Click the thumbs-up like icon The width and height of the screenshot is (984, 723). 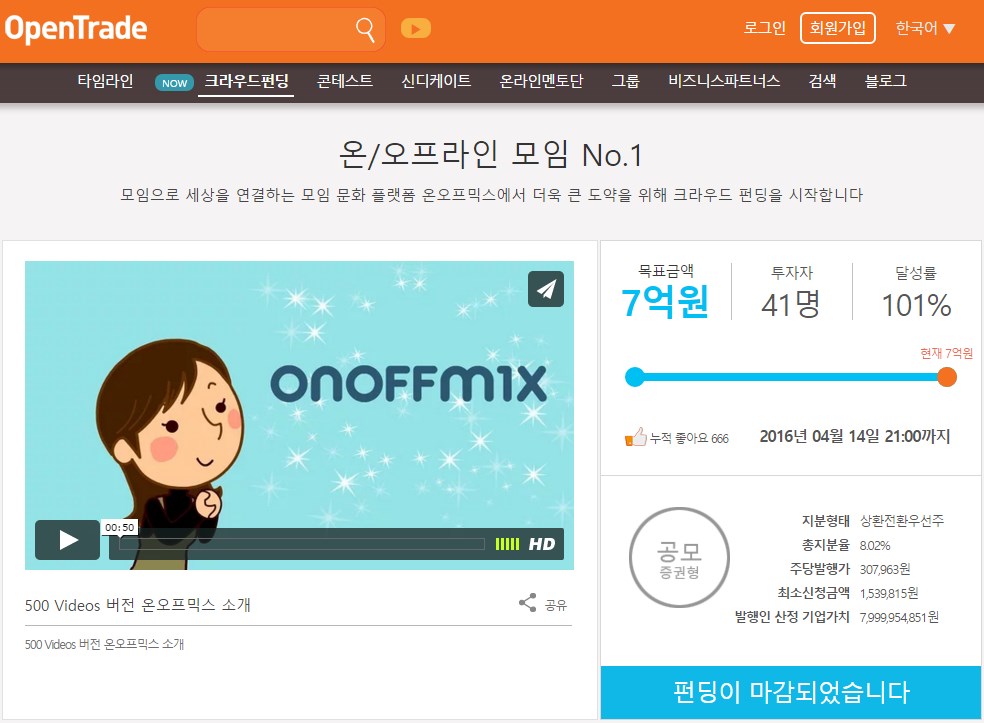636,437
